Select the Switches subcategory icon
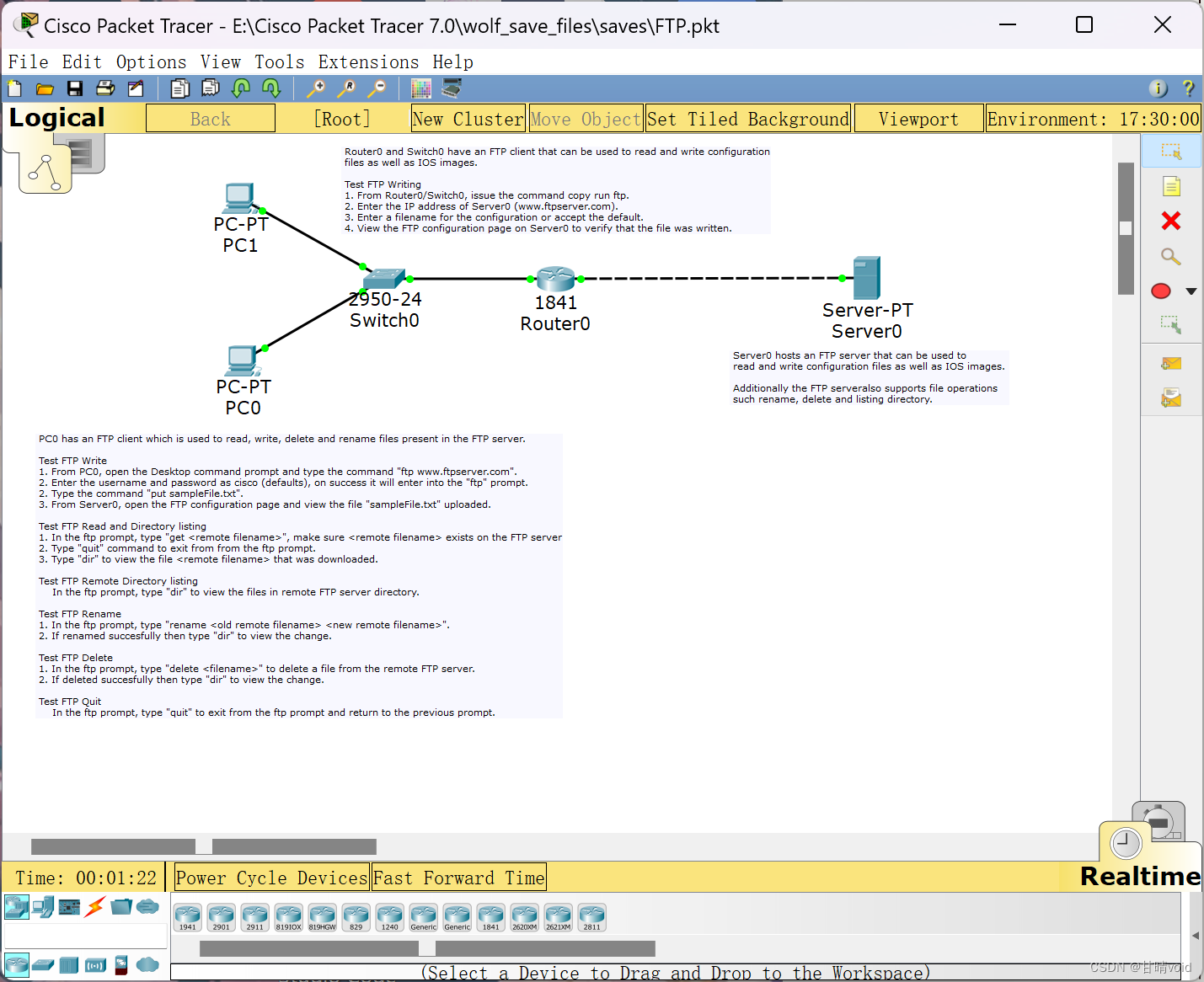This screenshot has height=982, width=1204. pyautogui.click(x=43, y=964)
